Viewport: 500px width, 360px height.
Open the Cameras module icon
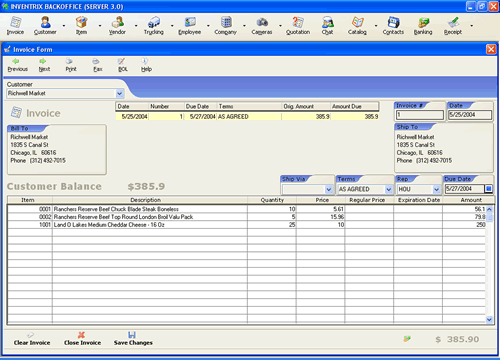[x=262, y=26]
